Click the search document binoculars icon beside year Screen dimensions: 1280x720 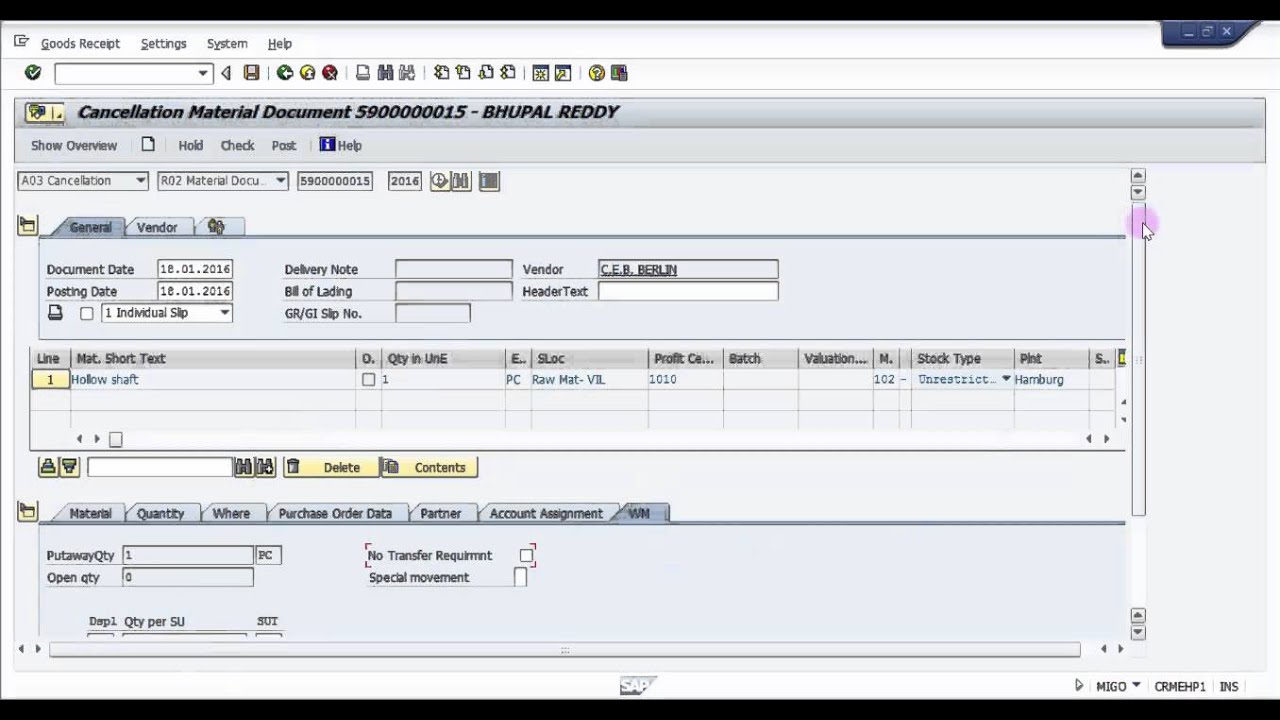point(460,181)
